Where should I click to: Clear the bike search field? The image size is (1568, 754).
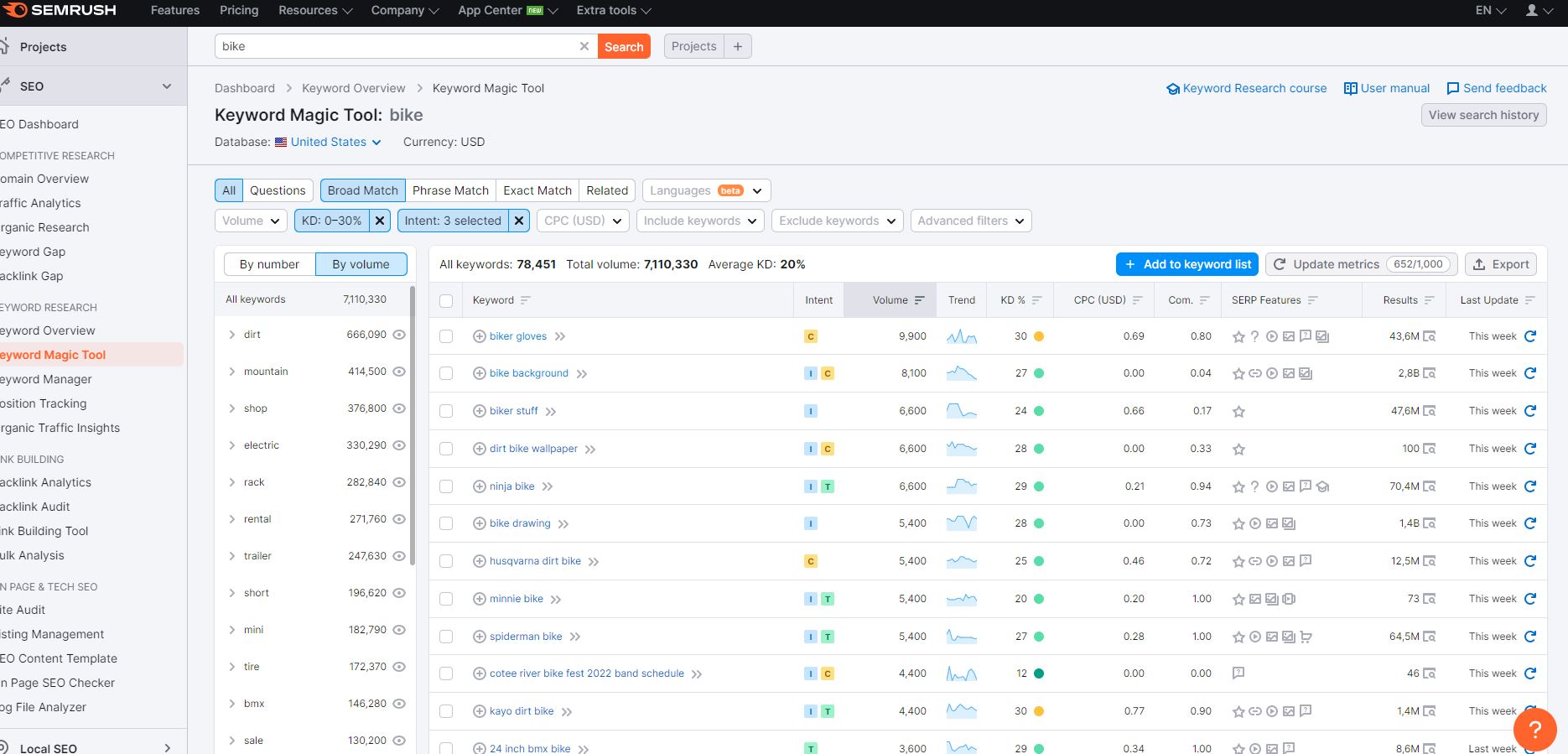coord(584,46)
